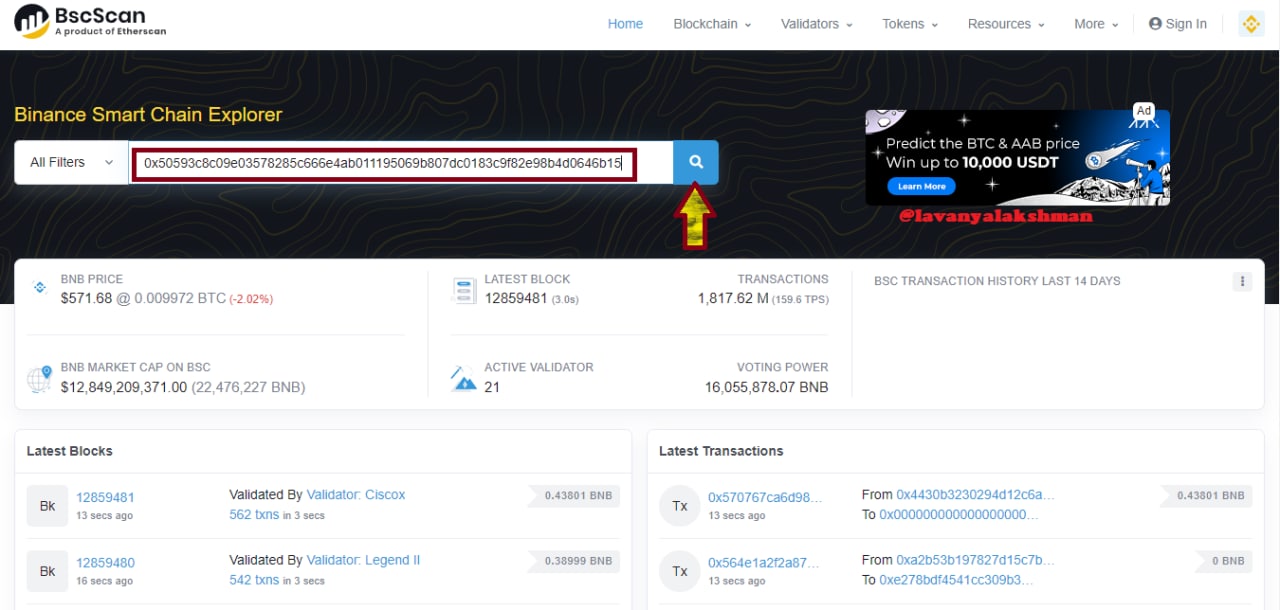The height and width of the screenshot is (610, 1280).
Task: Click the voting power 16,055,878.07 BNB value
Action: tap(766, 387)
